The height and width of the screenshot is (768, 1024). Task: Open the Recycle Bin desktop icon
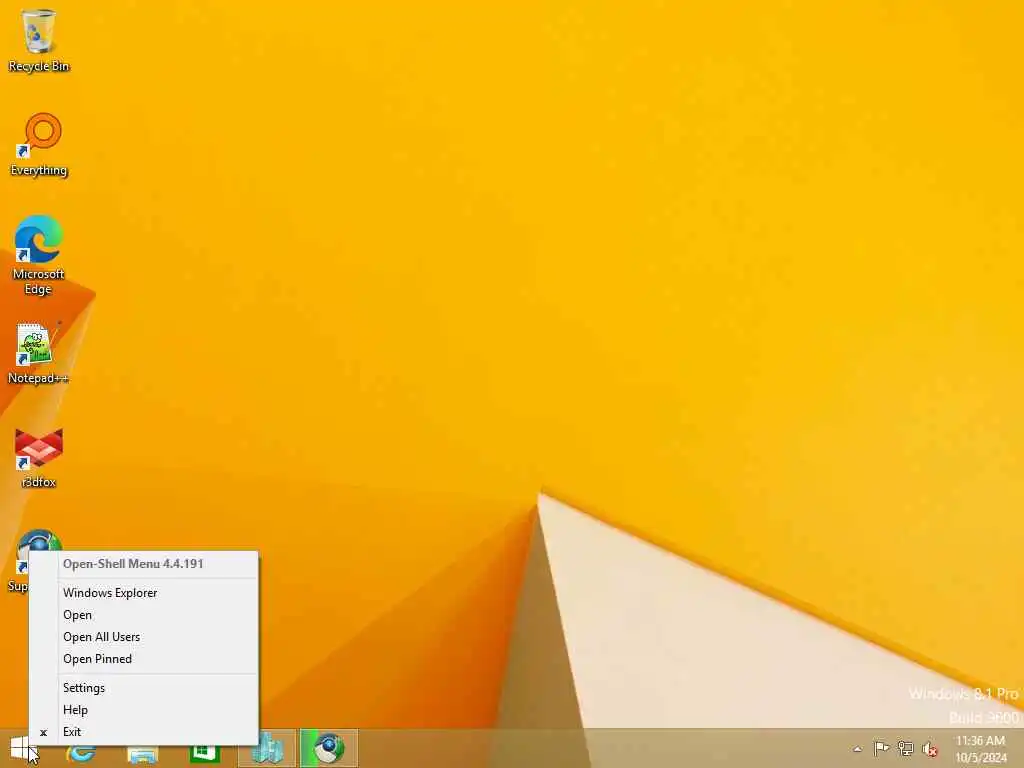coord(39,40)
